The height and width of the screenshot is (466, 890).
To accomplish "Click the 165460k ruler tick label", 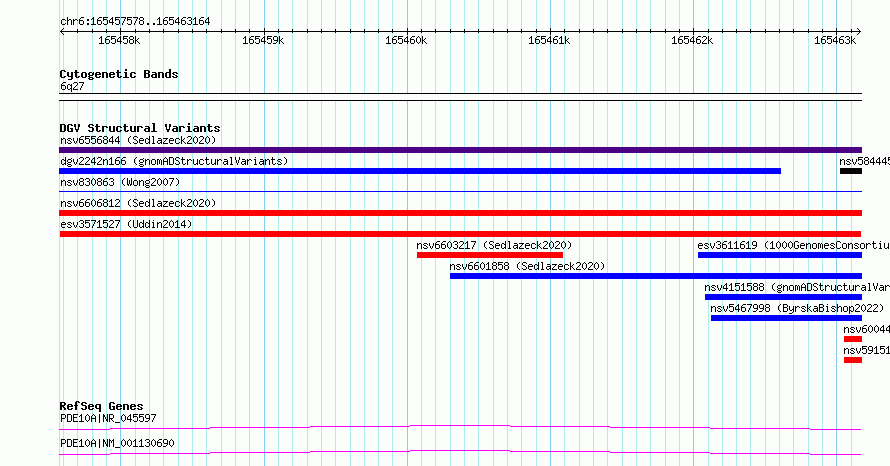I will (406, 40).
